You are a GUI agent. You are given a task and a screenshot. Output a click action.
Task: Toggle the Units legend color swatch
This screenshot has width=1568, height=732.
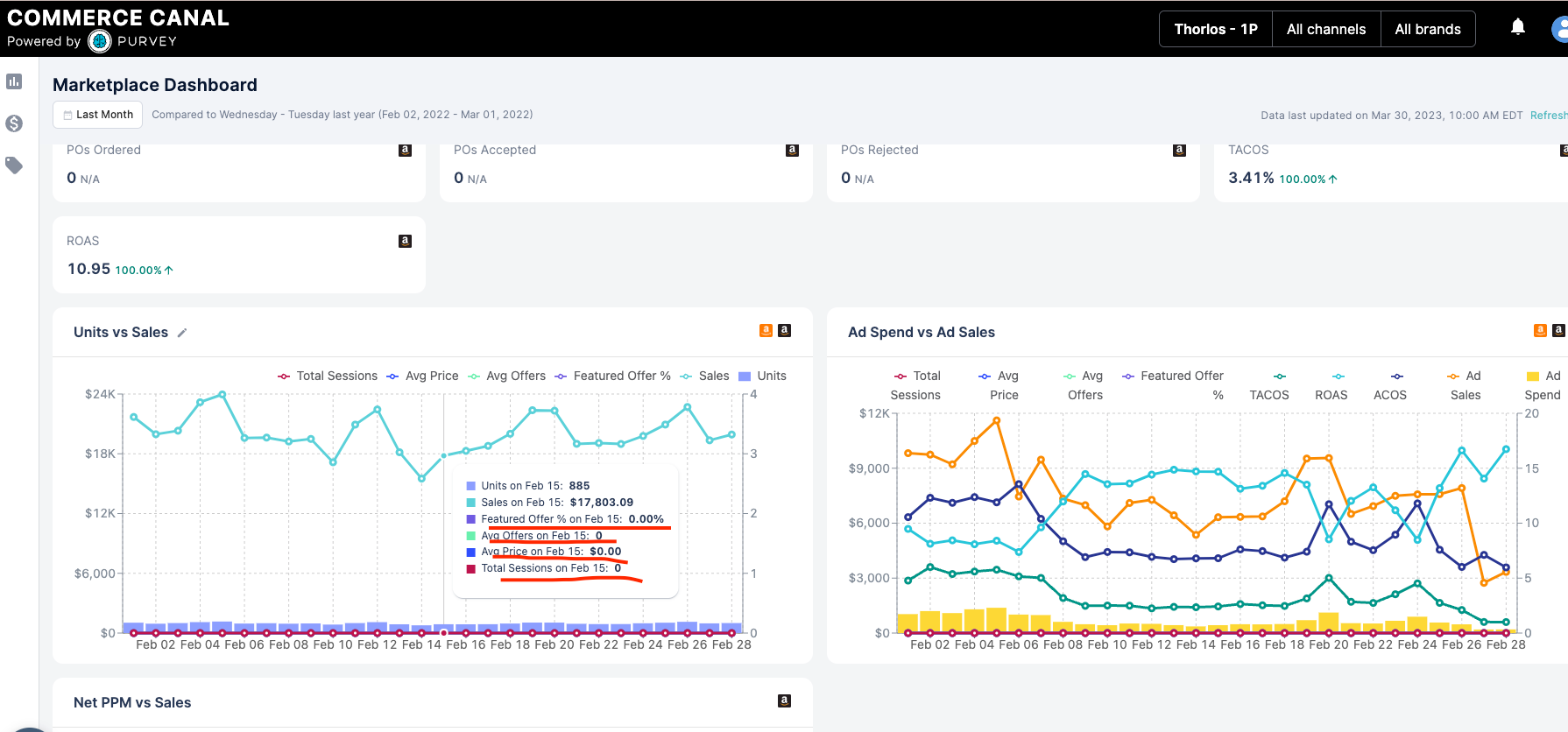(x=745, y=377)
